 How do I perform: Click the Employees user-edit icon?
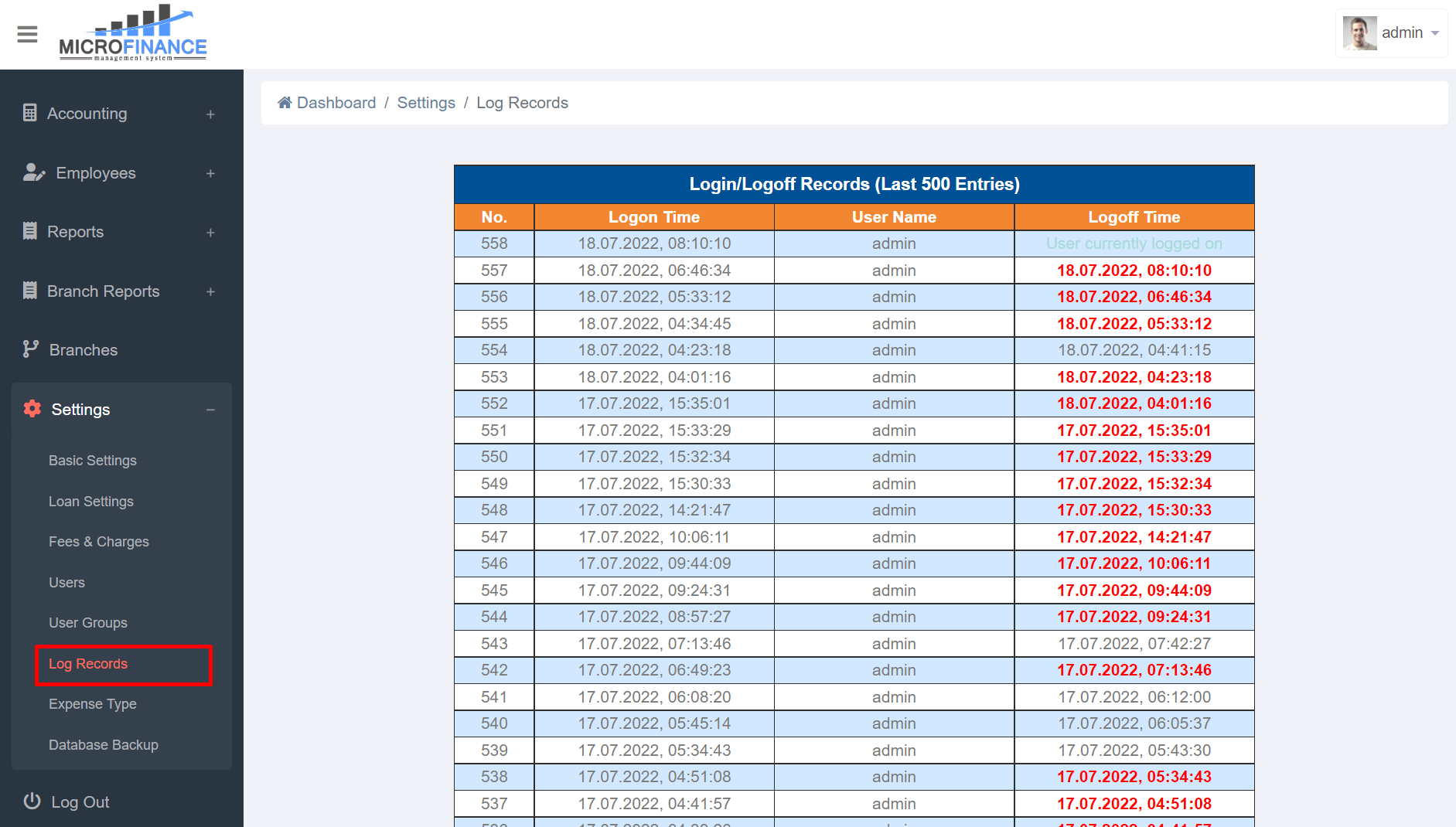click(x=34, y=172)
